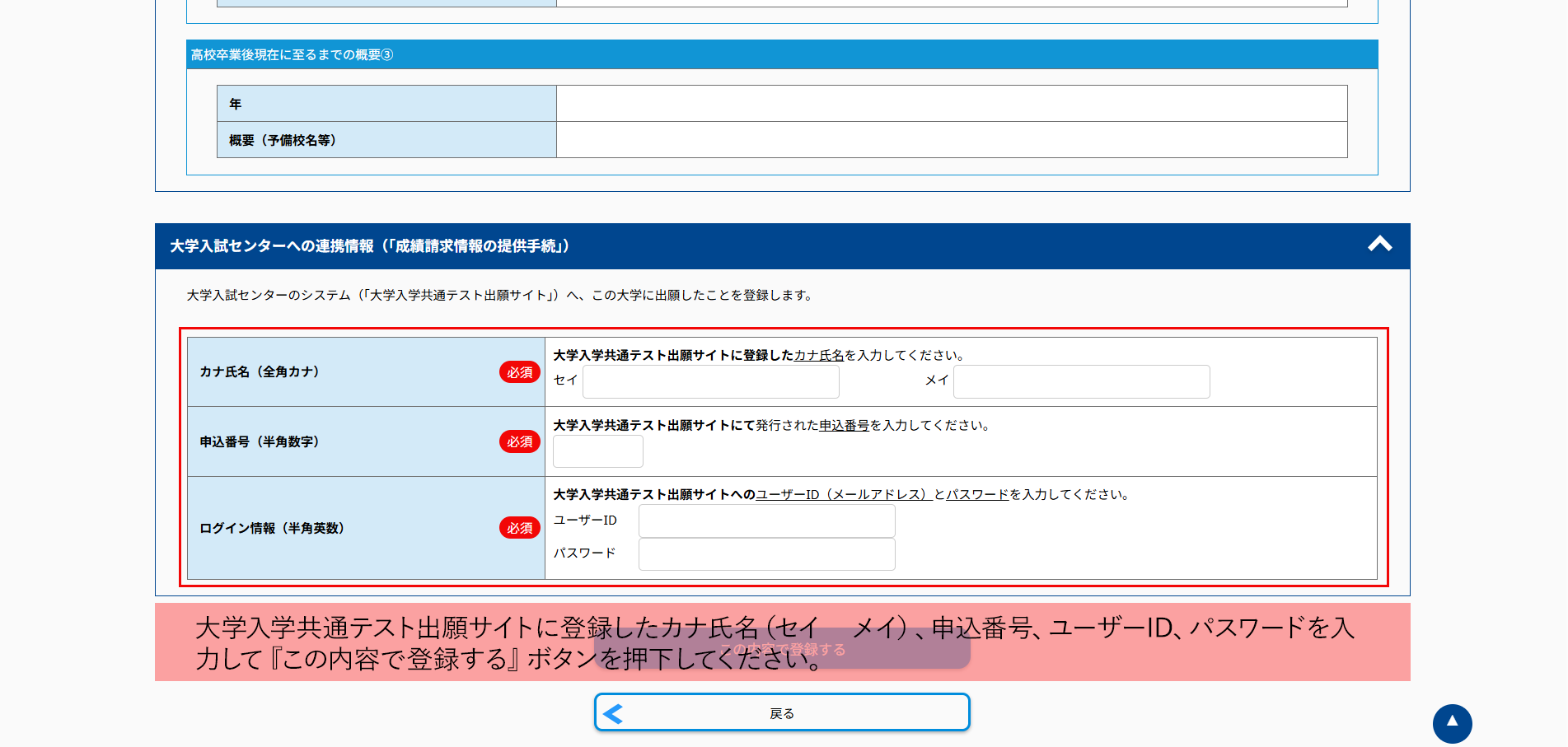Image resolution: width=1568 pixels, height=747 pixels.
Task: Click the 必須 badge beside 申込番号
Action: click(x=519, y=442)
